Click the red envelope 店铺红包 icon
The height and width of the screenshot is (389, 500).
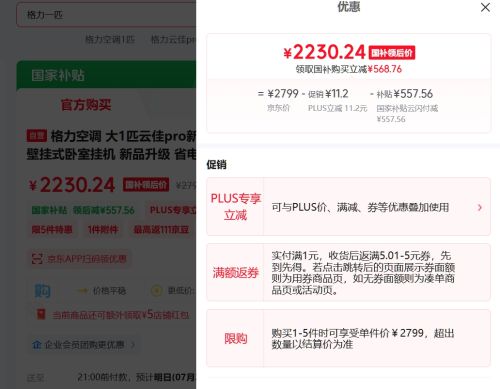[x=41, y=314]
